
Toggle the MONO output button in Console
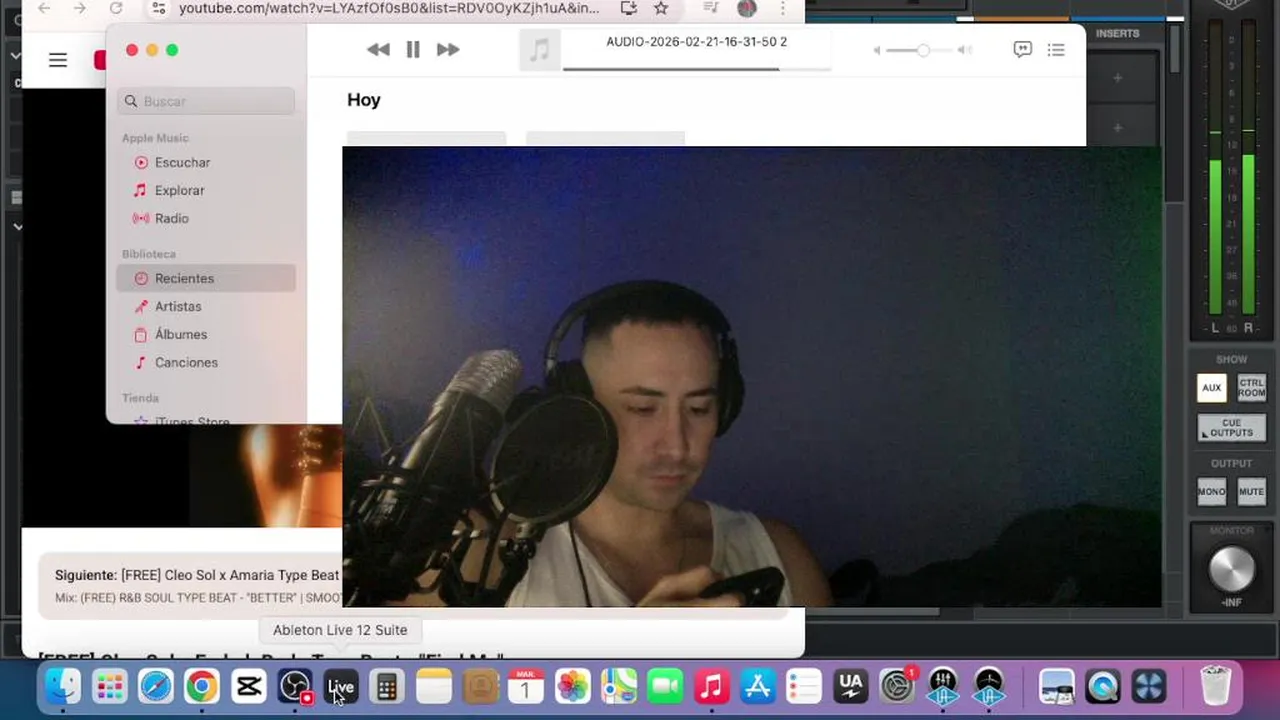1211,491
